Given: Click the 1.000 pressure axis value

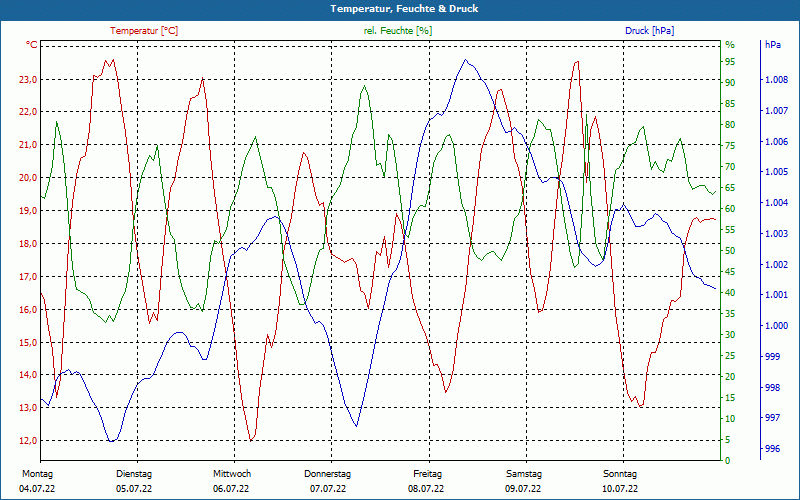Looking at the screenshot, I should pos(777,326).
